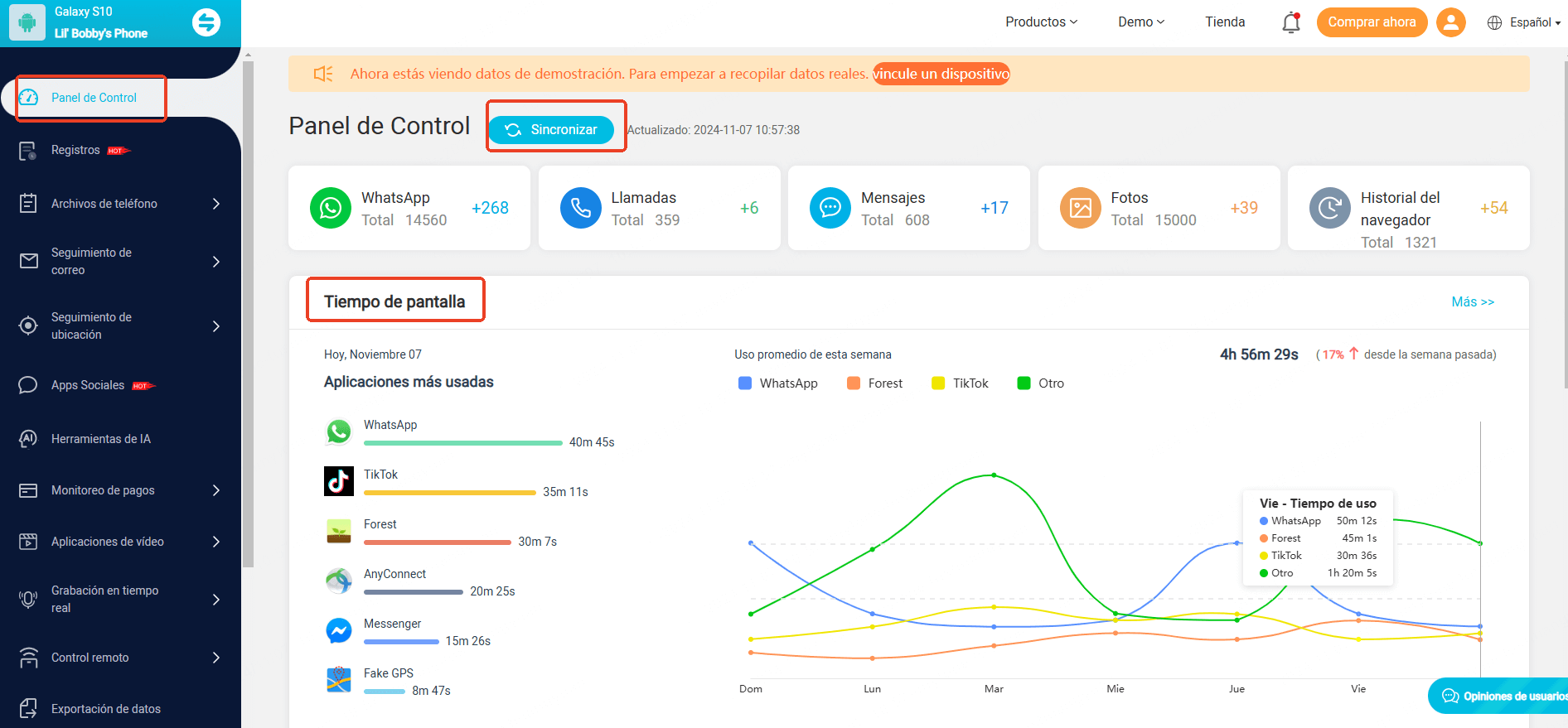Click the AnyConnect app icon
The width and height of the screenshot is (1568, 728).
tap(339, 581)
